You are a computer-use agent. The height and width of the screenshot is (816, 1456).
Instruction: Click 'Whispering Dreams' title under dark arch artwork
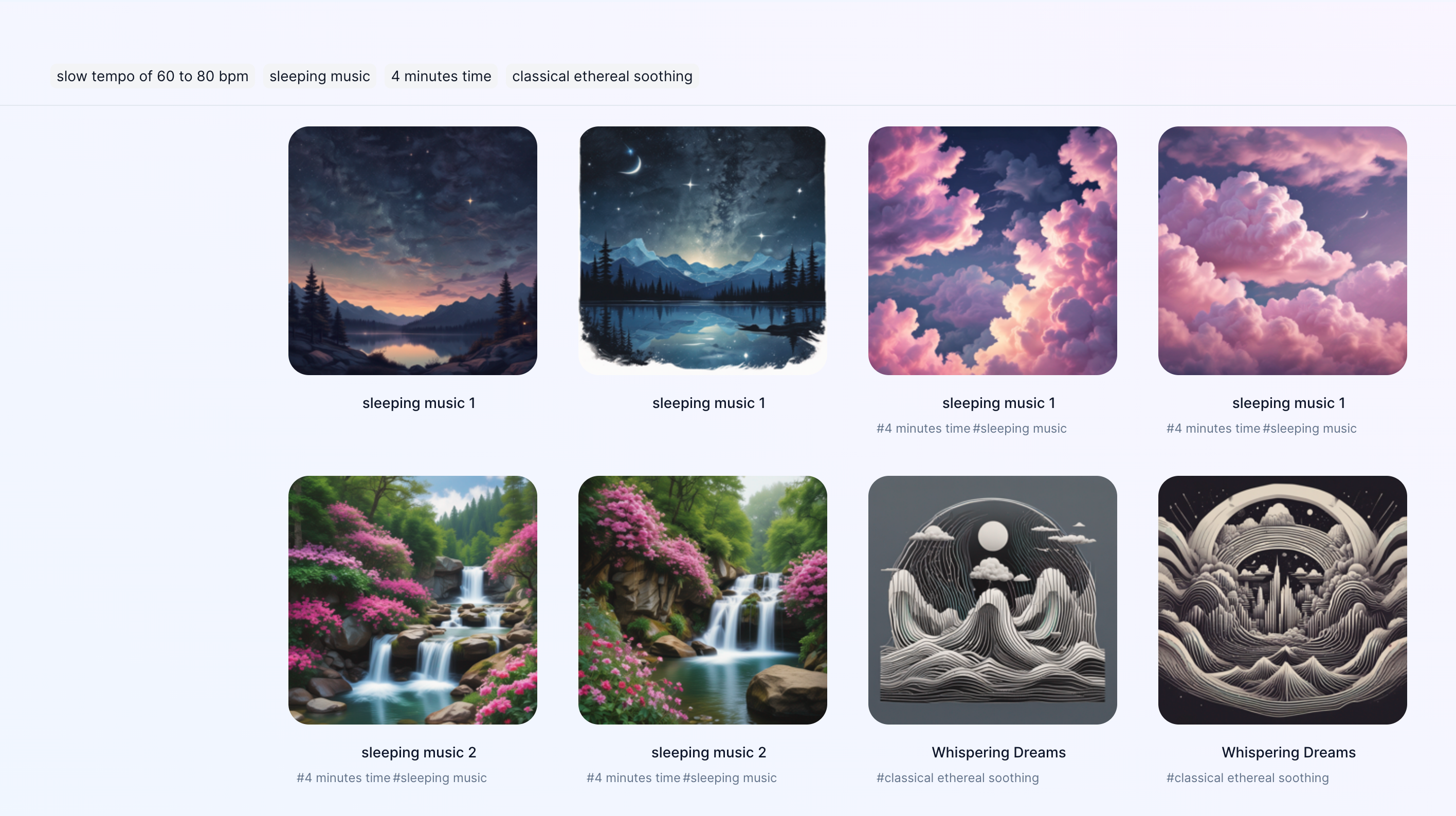(x=1289, y=753)
